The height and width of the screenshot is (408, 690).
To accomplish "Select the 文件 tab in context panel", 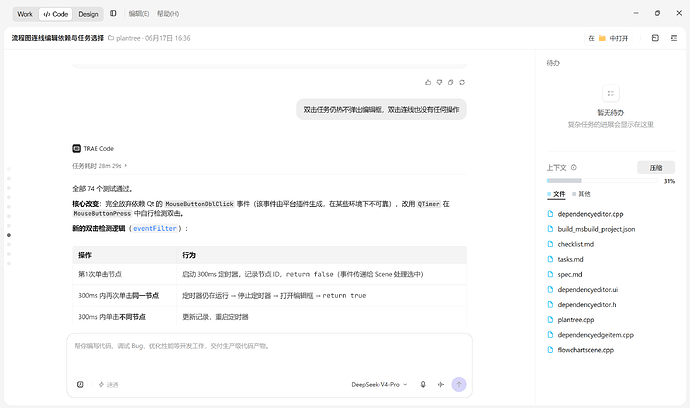I will pyautogui.click(x=556, y=194).
